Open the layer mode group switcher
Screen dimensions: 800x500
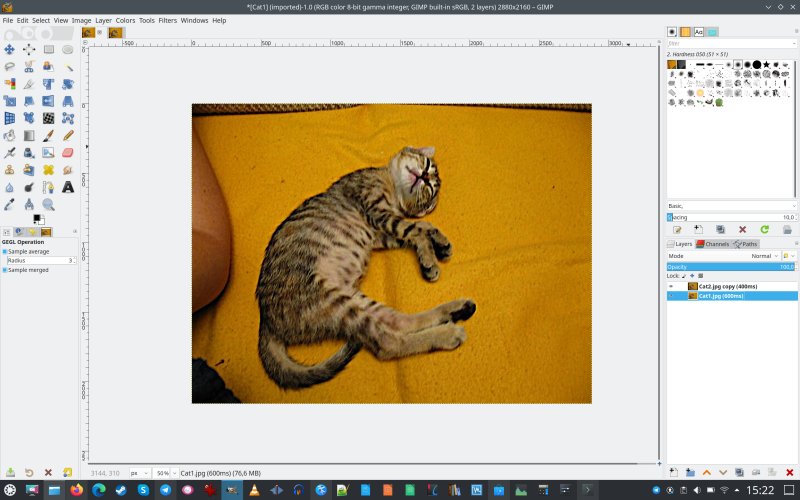click(789, 256)
